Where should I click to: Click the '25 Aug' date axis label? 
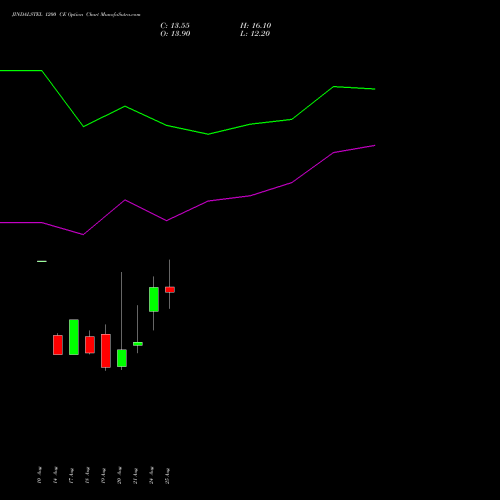pos(167,475)
